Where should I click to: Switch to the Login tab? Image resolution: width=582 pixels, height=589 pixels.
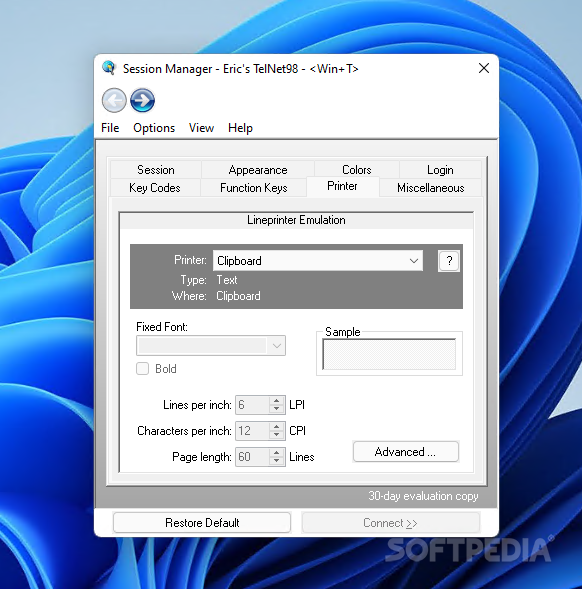click(440, 170)
